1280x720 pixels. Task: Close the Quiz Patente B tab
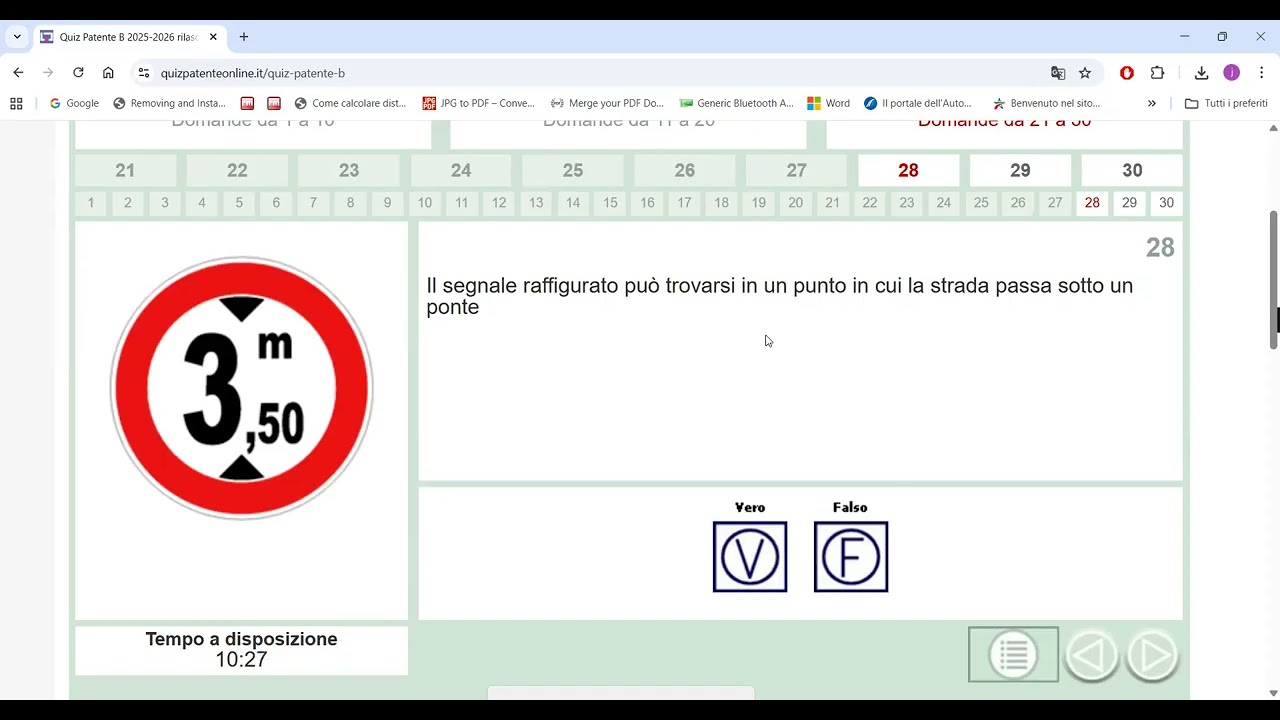coord(213,37)
